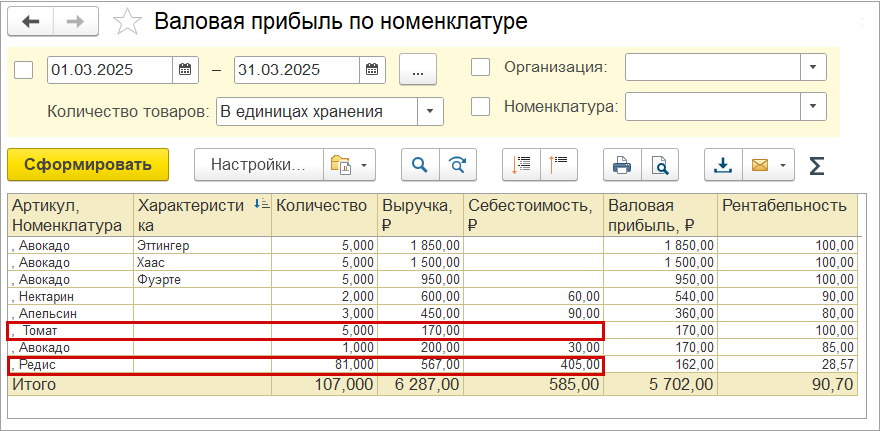Image resolution: width=885 pixels, height=431 pixels.
Task: Open calendar for end date 31.03.2025
Action: [x=371, y=70]
